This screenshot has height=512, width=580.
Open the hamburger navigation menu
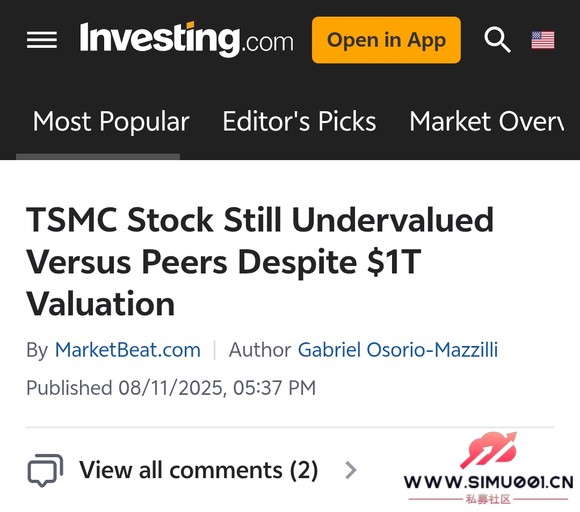pyautogui.click(x=42, y=40)
